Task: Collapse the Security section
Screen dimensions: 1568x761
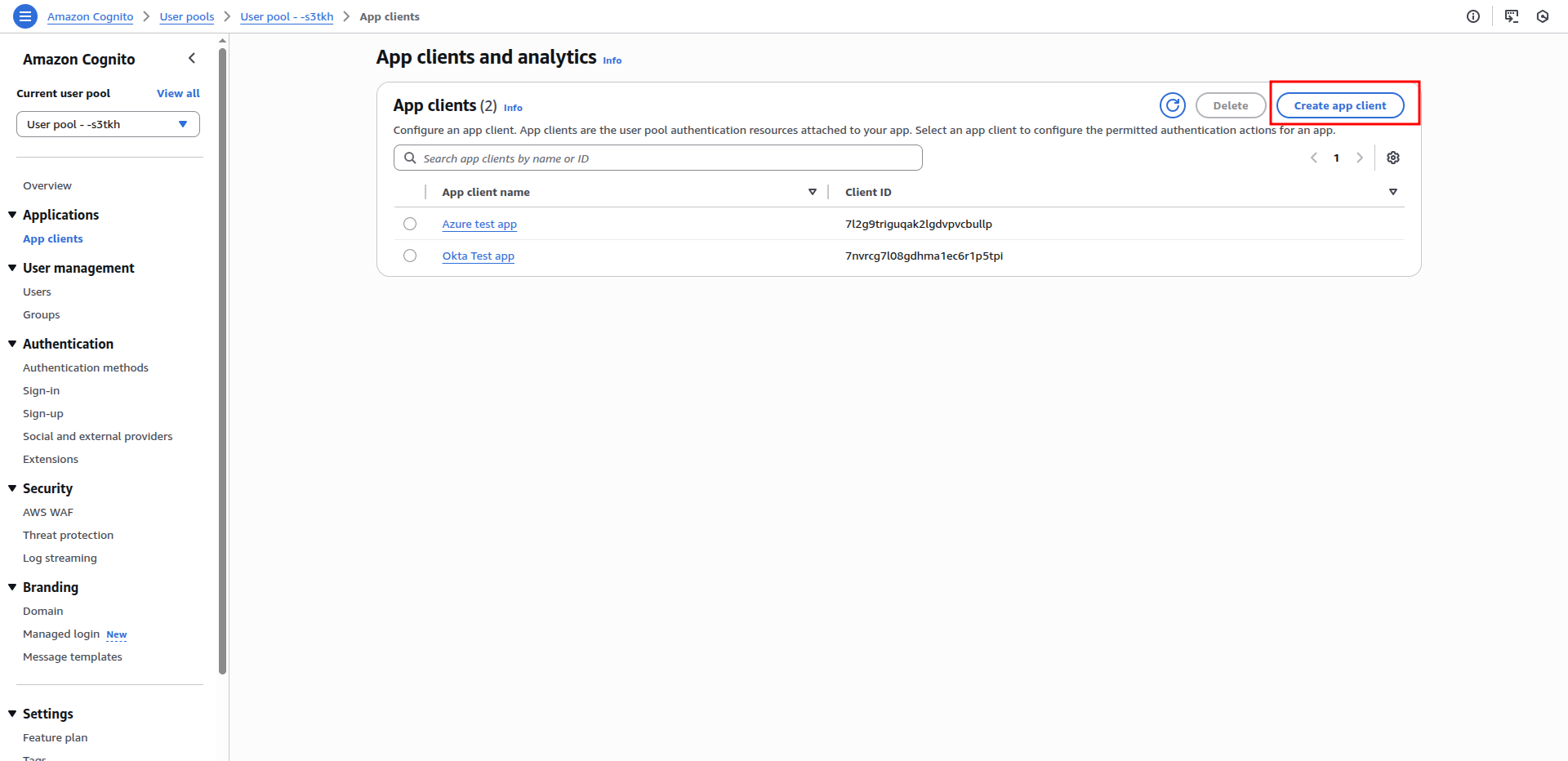Action: click(x=12, y=488)
